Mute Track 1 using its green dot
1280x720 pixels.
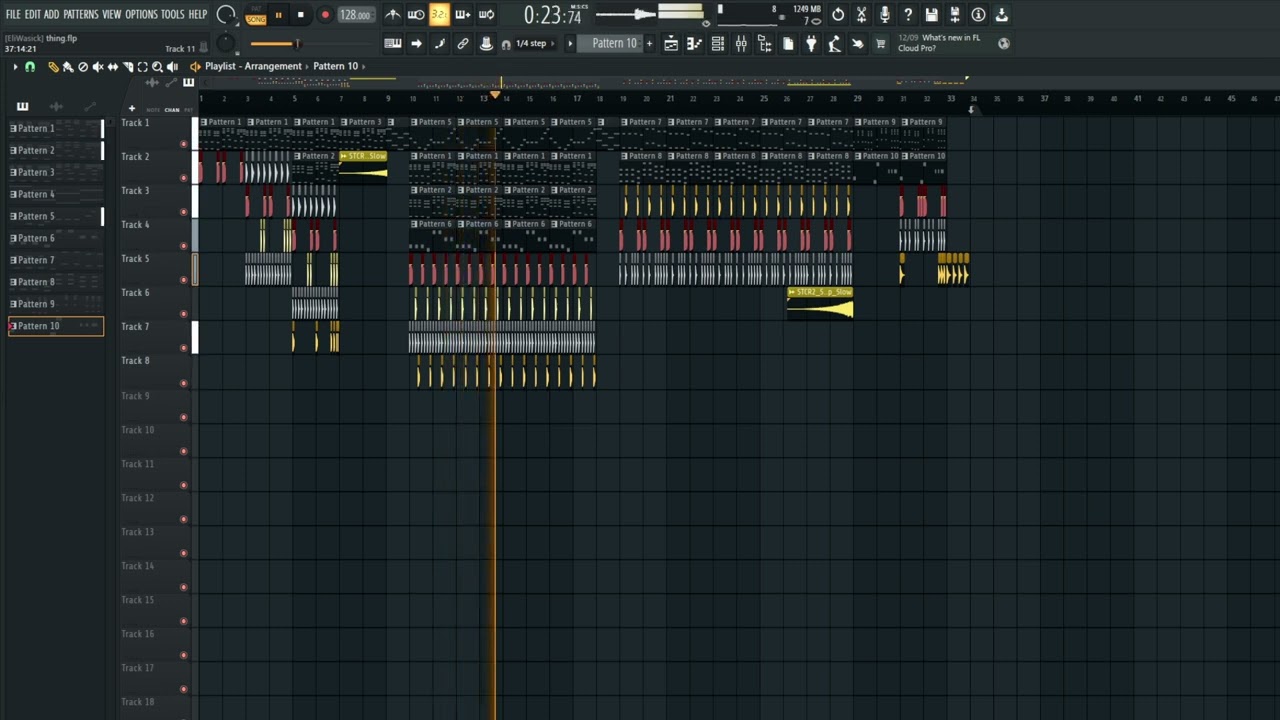(x=183, y=144)
